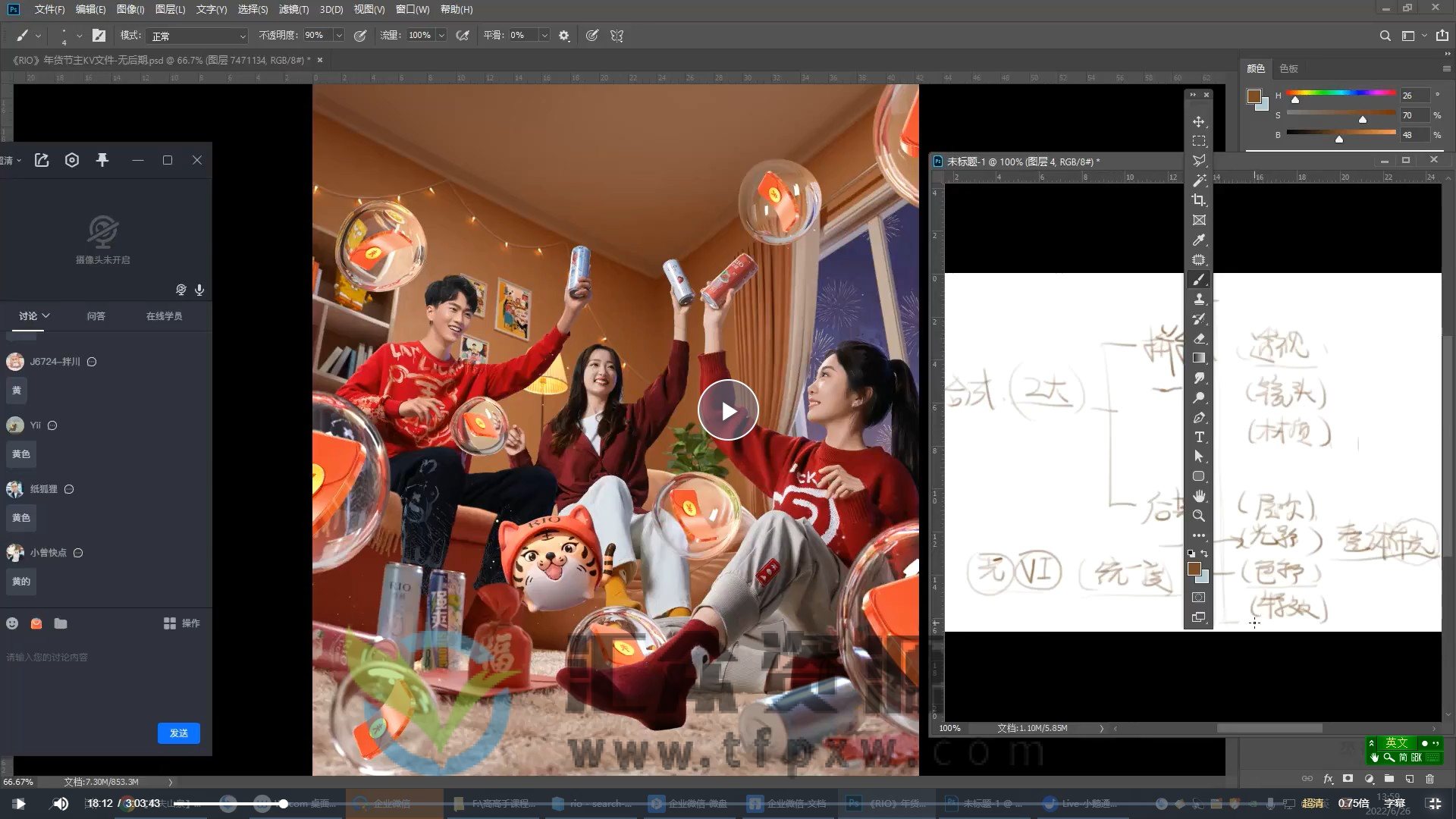Screen dimensions: 1456x819
Task: Select the Smudge tool
Action: point(1198,378)
